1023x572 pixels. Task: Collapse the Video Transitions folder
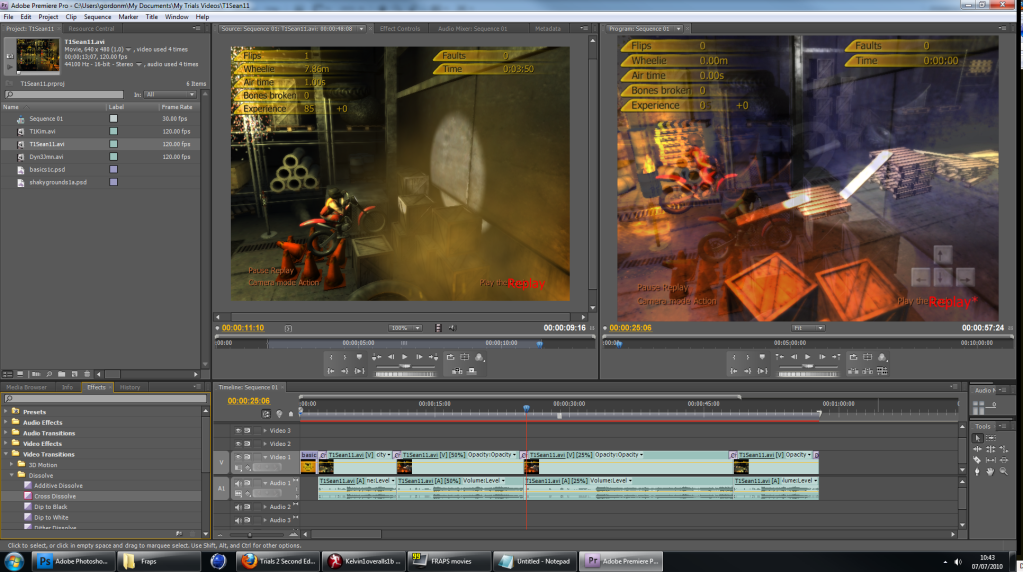[5, 454]
